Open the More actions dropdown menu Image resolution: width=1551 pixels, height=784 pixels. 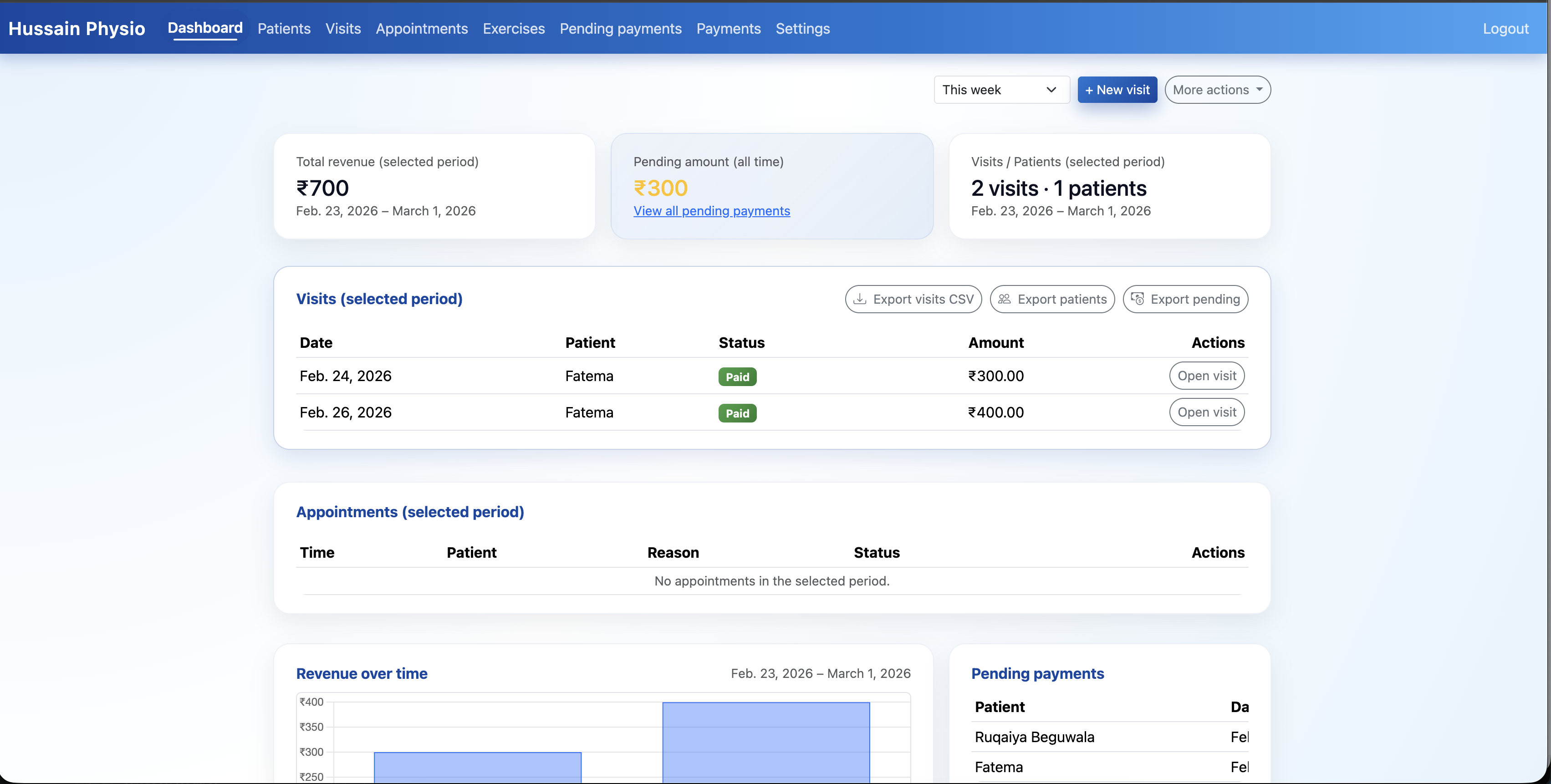point(1217,90)
